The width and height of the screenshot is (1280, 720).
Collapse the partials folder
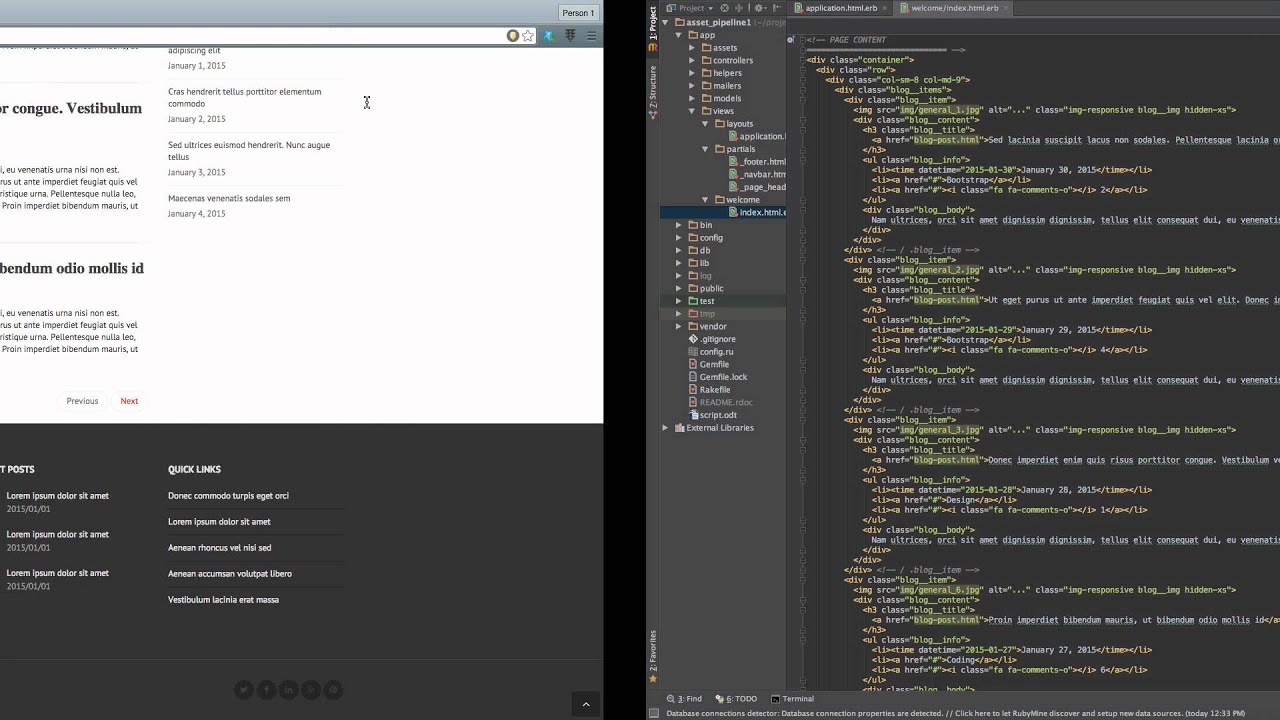tap(705, 149)
